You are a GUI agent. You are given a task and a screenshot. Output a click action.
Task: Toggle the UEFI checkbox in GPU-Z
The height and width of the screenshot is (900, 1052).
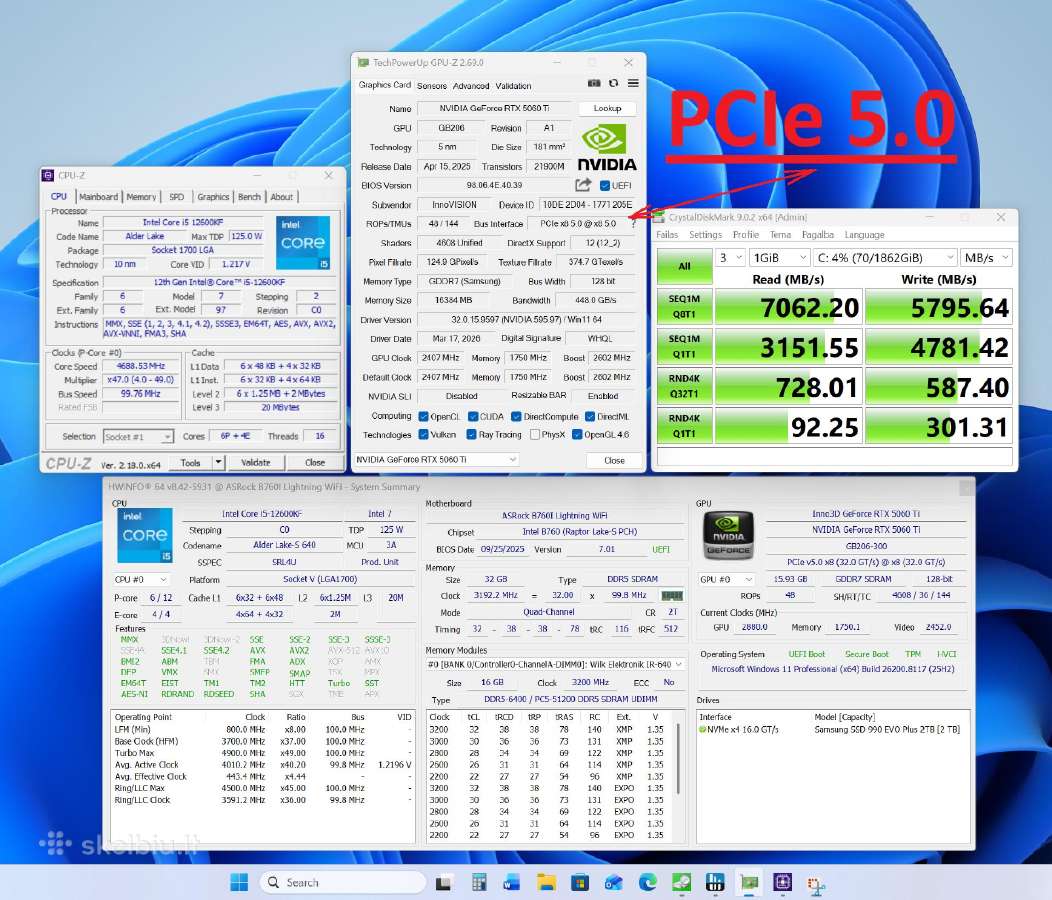point(604,185)
